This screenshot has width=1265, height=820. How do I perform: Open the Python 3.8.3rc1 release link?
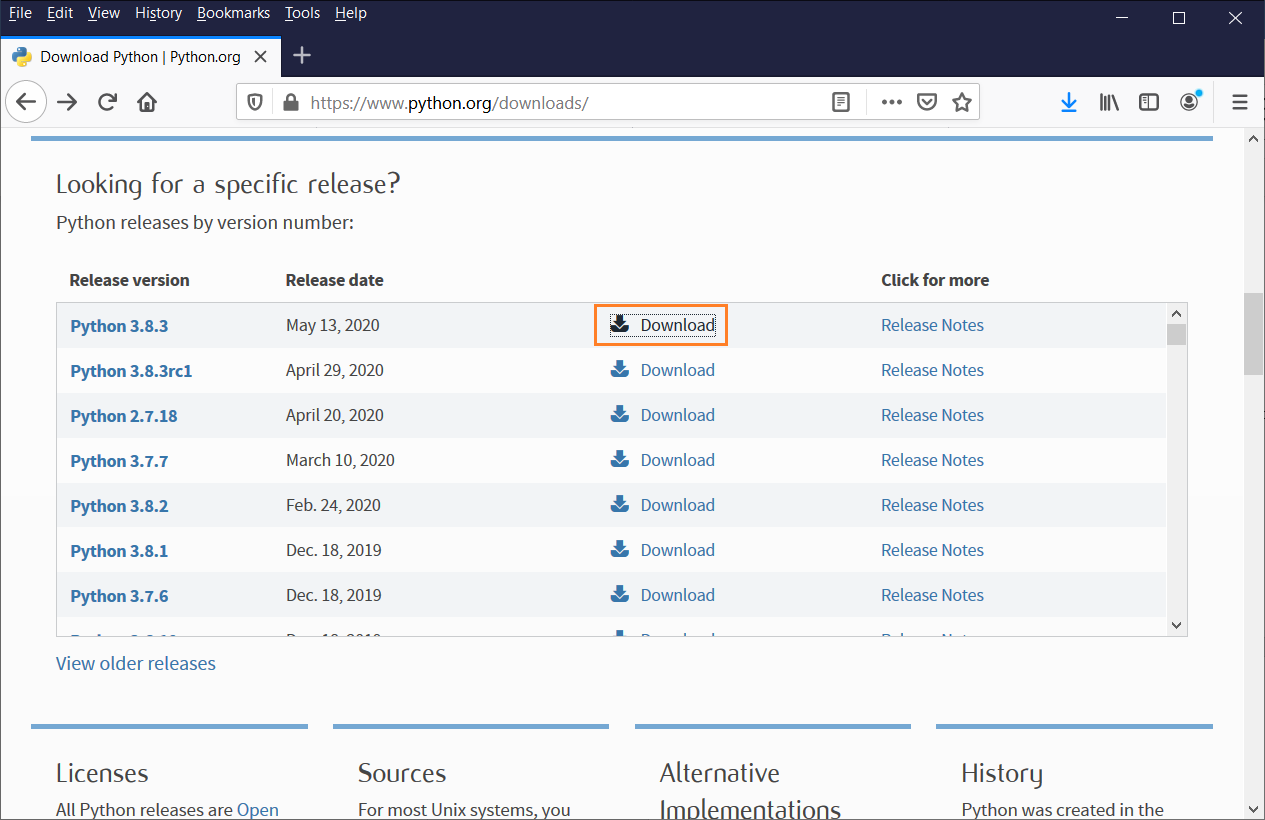point(131,371)
